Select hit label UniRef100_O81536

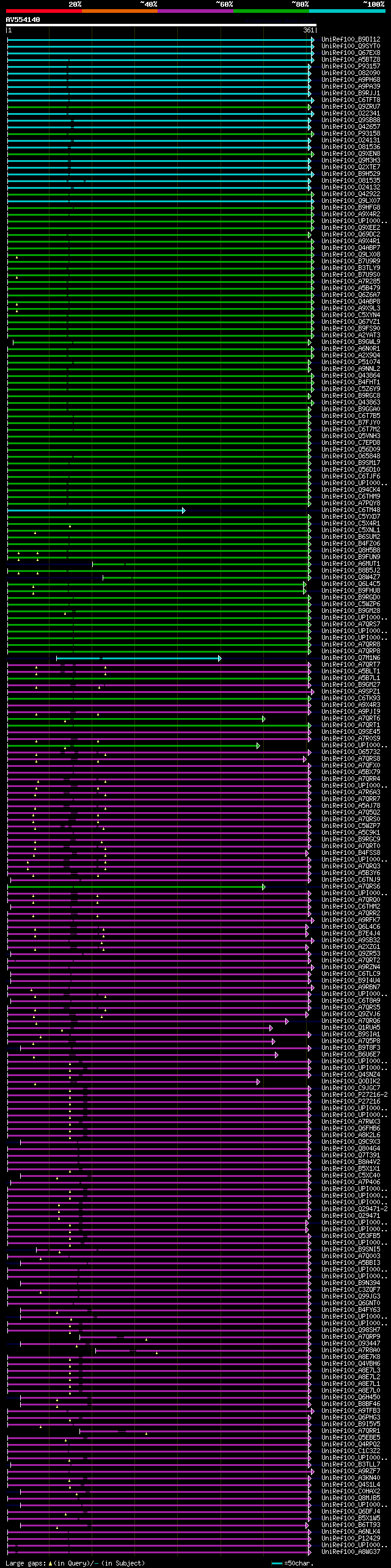[351, 147]
